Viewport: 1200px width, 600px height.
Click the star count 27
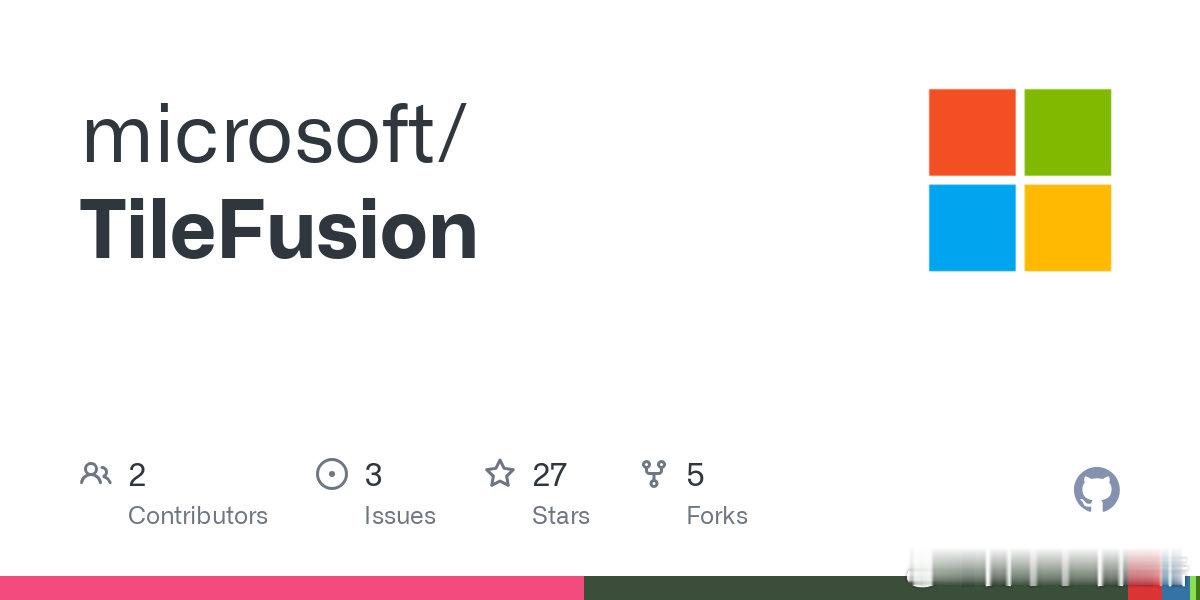click(550, 475)
